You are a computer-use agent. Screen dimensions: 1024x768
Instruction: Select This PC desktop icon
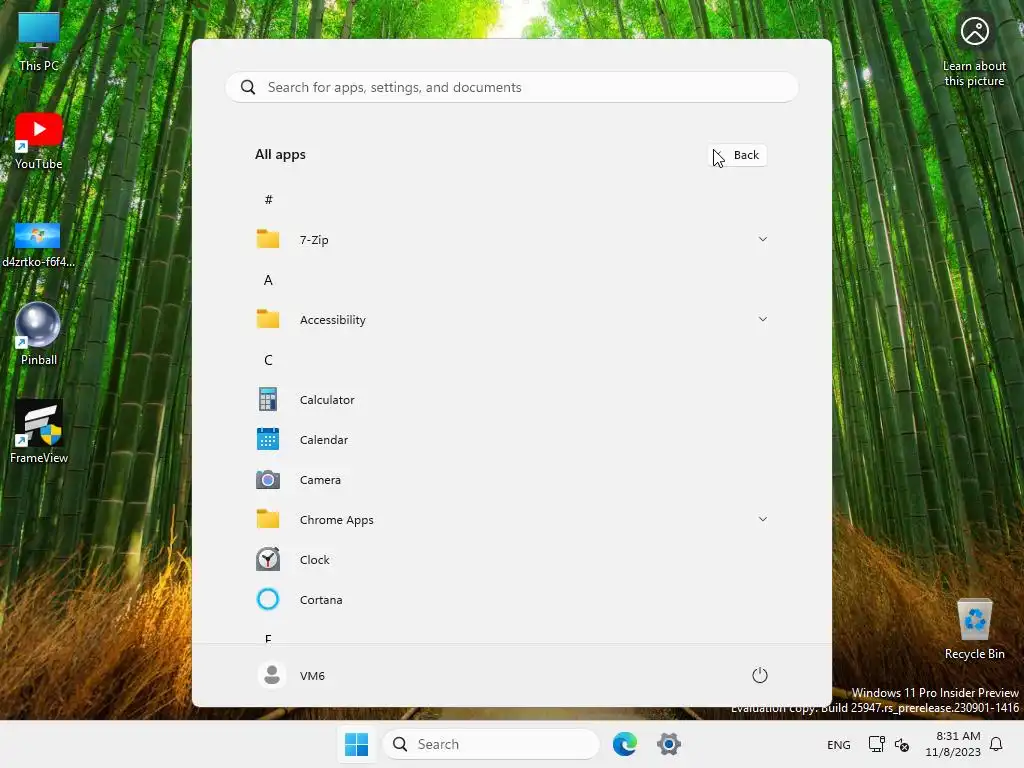click(39, 41)
